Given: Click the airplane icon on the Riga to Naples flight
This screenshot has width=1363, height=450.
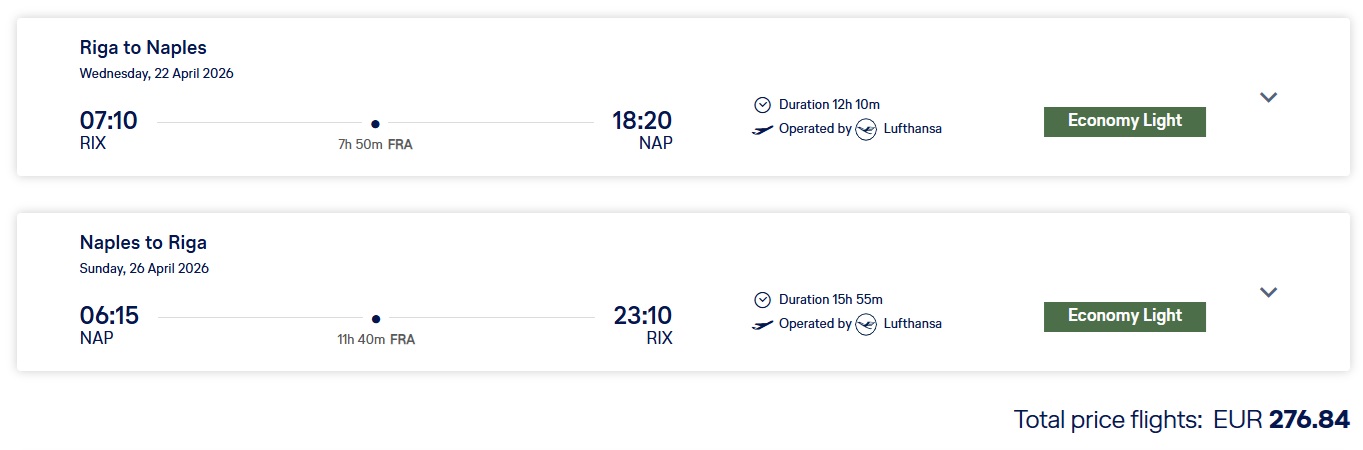Looking at the screenshot, I should coord(762,129).
